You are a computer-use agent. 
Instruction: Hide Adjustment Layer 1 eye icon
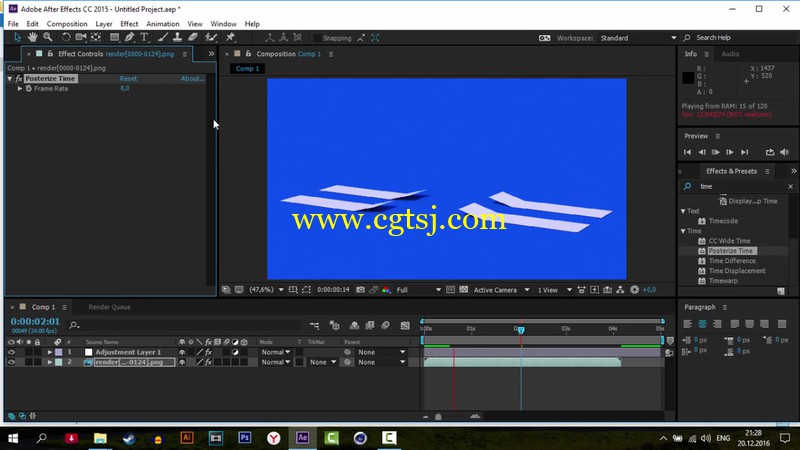tap(11, 352)
